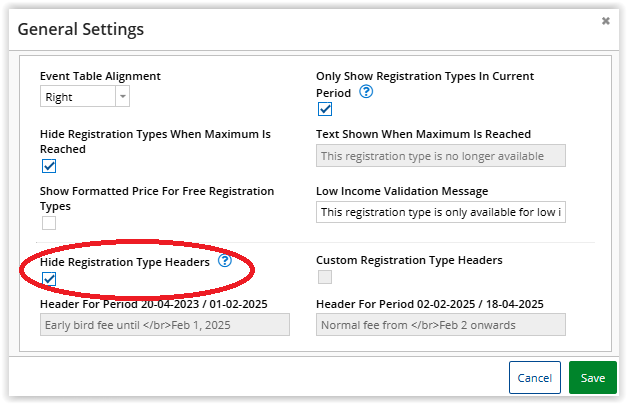
Task: Click the Custom Registration Type Headers label
Action: tap(409, 260)
